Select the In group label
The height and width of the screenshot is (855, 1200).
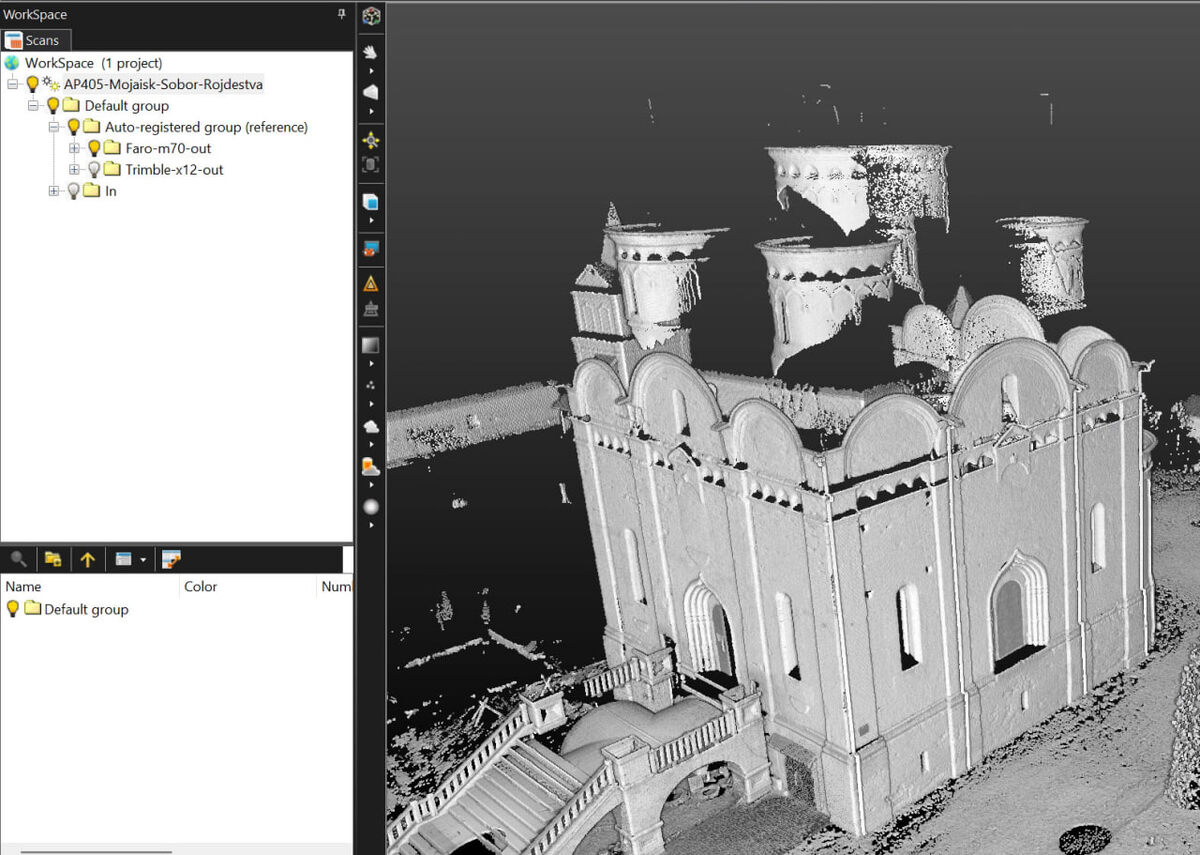tap(110, 190)
